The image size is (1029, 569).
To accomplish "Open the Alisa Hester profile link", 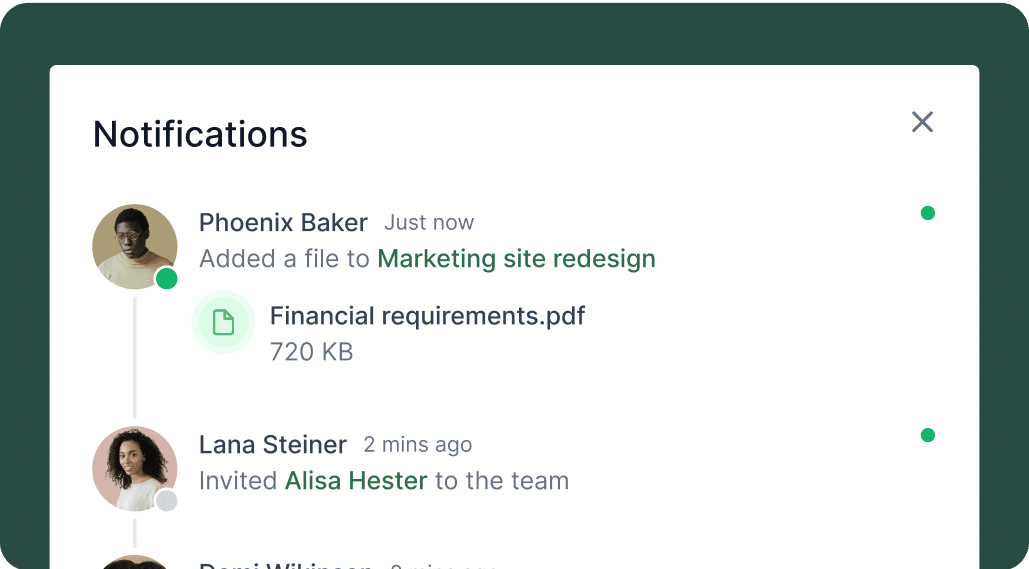I will click(356, 480).
